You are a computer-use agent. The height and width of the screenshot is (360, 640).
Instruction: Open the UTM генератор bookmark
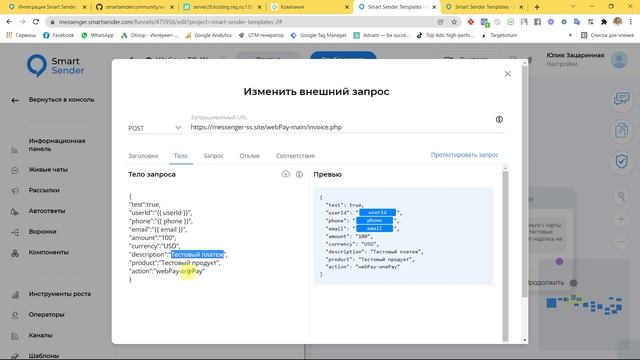pyautogui.click(x=261, y=36)
